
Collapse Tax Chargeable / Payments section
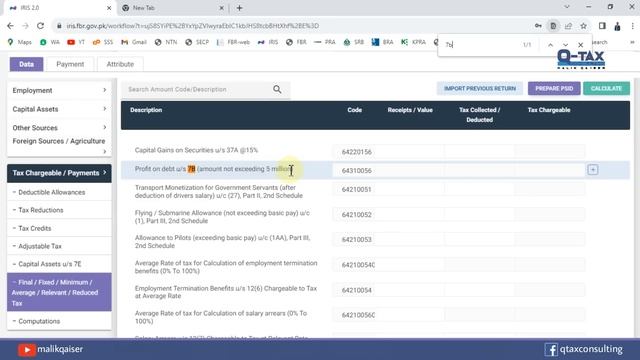point(59,173)
